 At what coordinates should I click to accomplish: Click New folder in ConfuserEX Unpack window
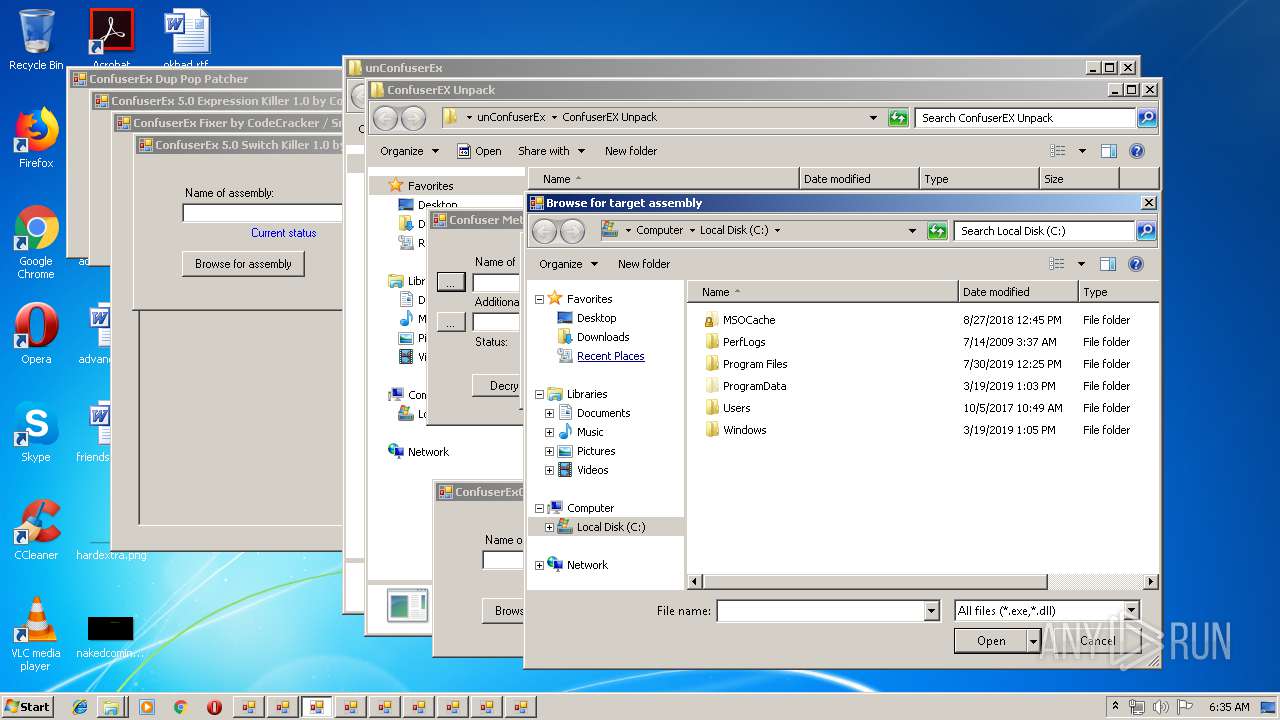[631, 151]
